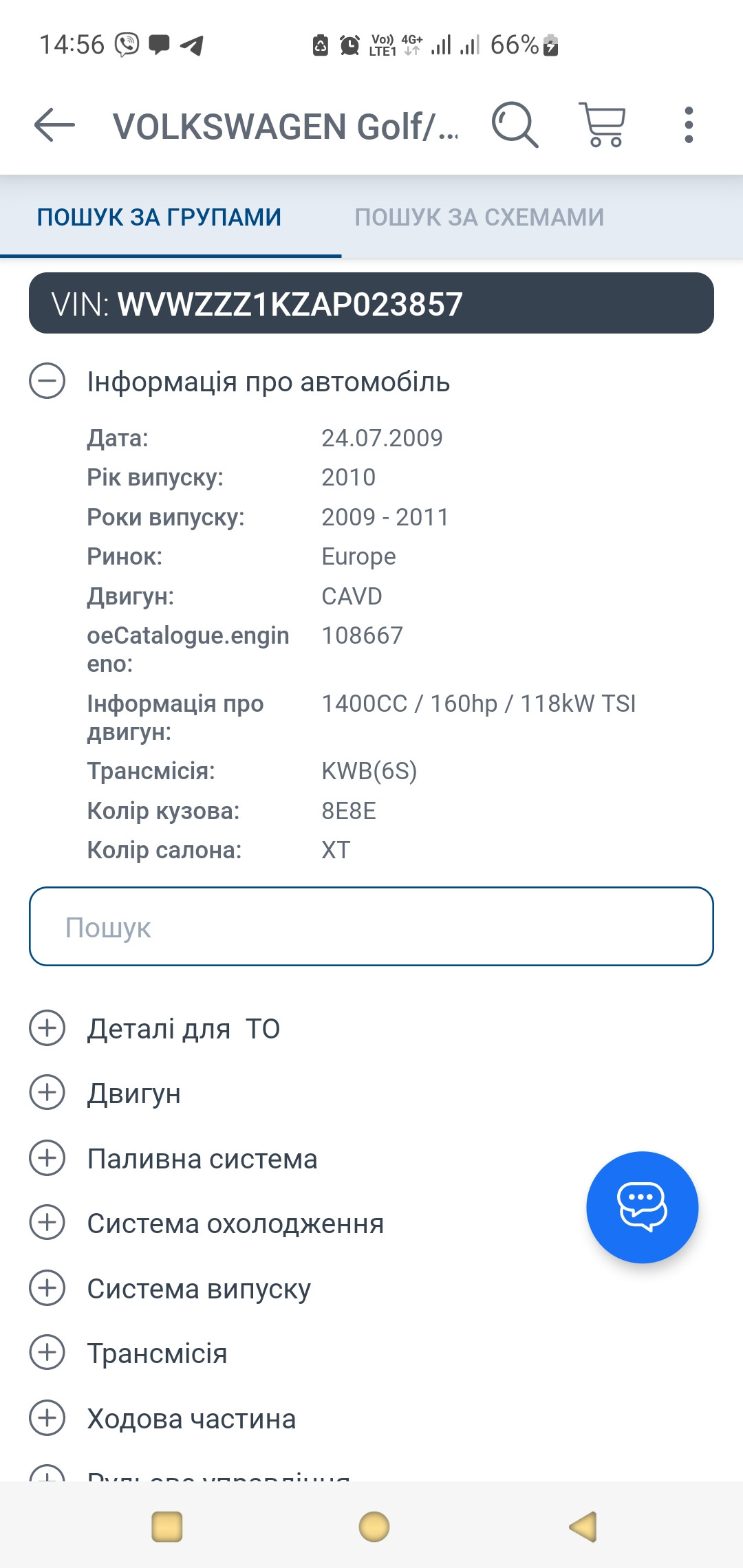Expand the Система випуску group
Image resolution: width=743 pixels, height=1568 pixels.
coord(47,1288)
